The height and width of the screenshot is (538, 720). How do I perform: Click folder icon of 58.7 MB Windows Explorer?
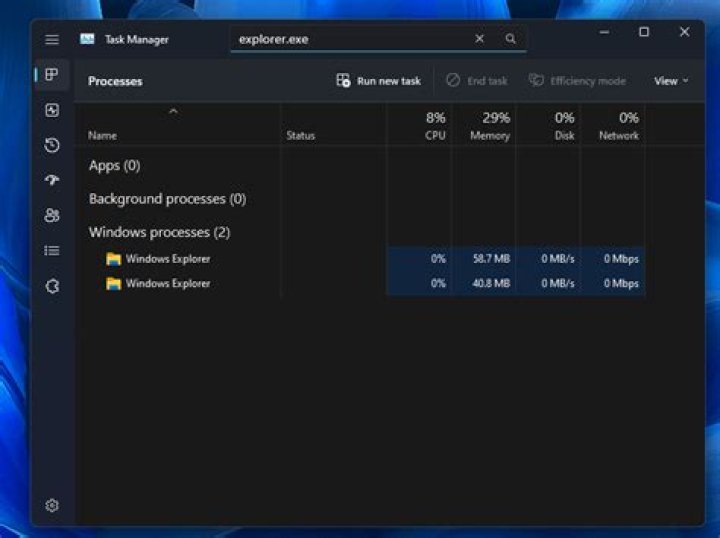113,259
